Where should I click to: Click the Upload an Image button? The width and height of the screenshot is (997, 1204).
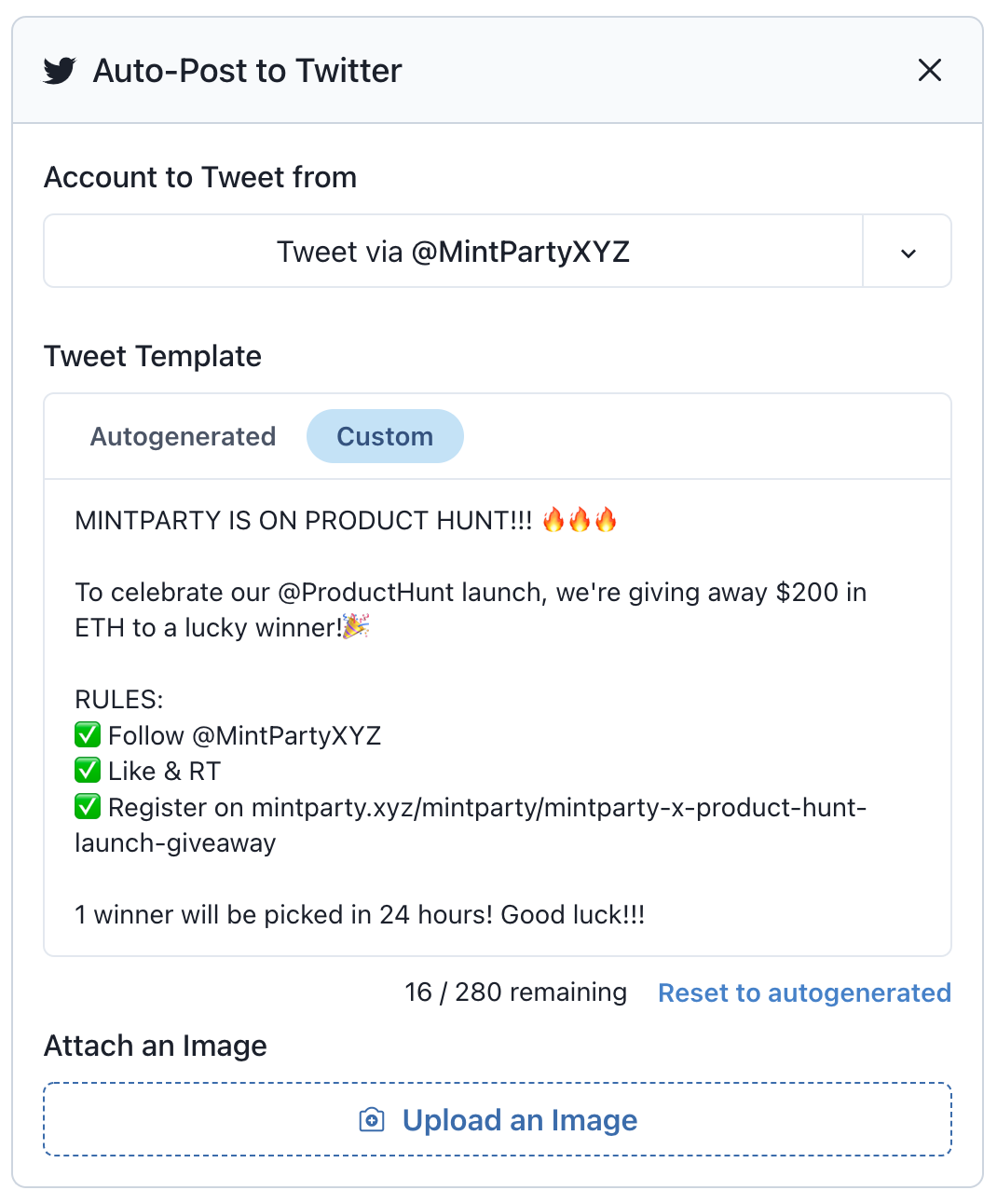click(498, 1119)
